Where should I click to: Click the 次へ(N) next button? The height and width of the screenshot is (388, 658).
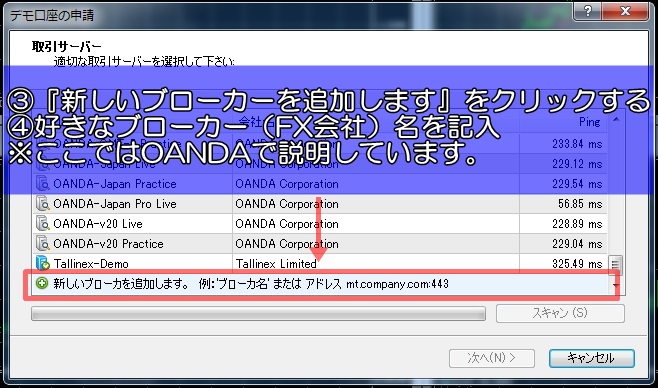(x=492, y=358)
